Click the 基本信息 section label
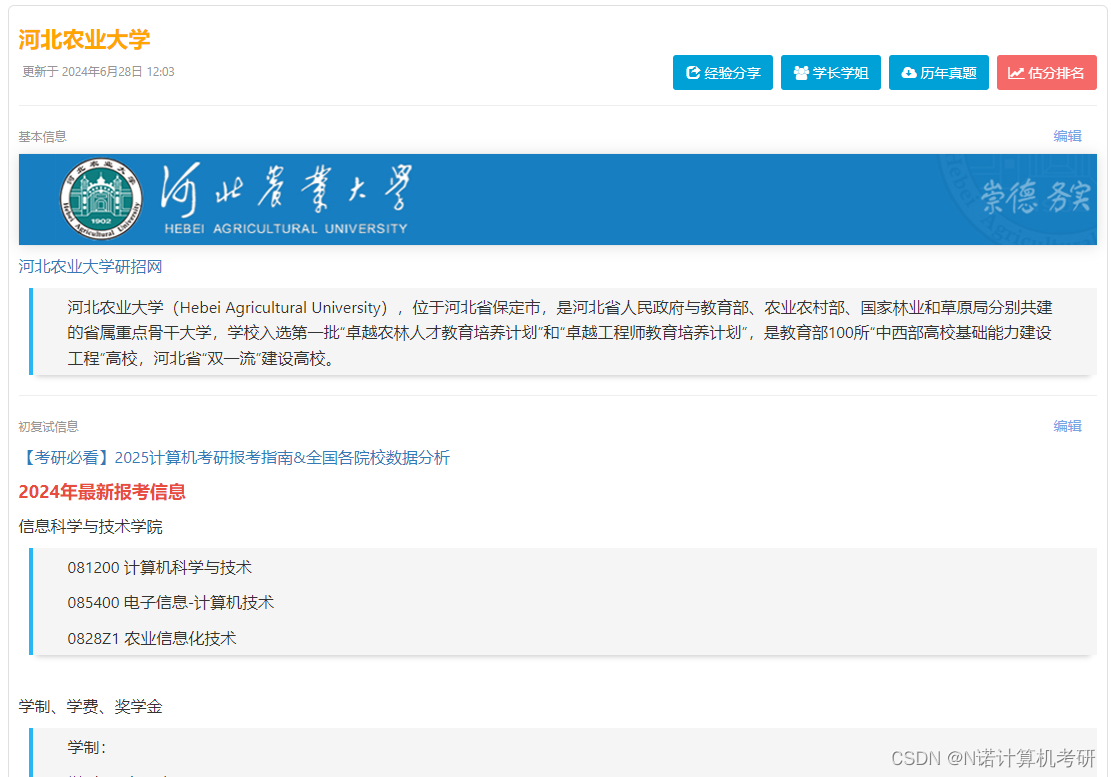 tap(43, 137)
